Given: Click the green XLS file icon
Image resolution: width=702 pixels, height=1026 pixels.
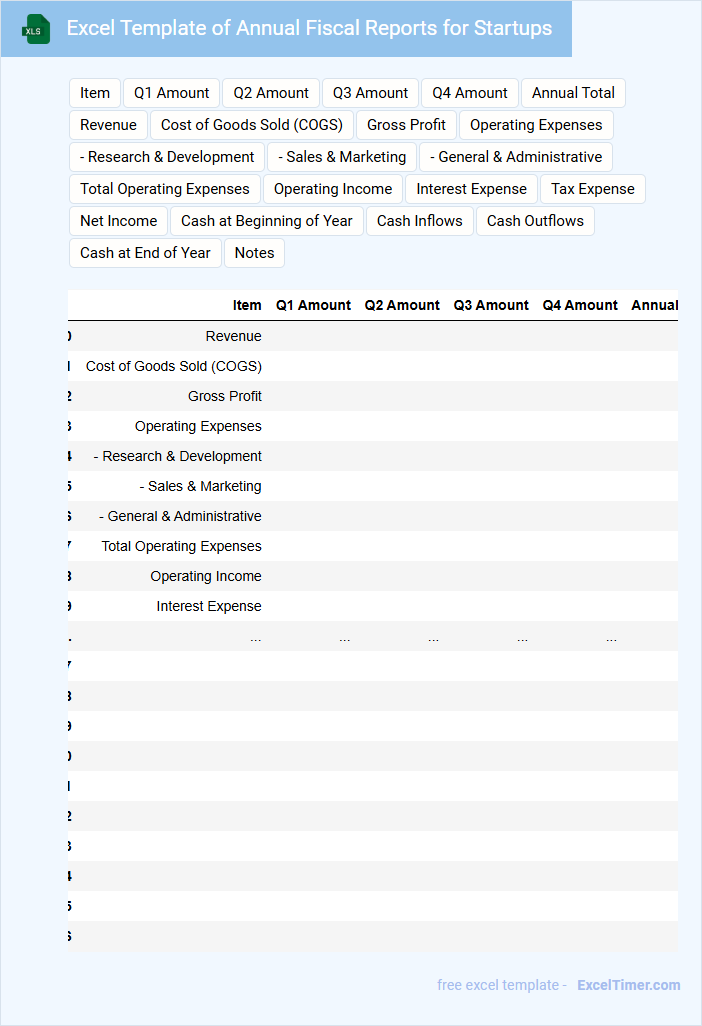Looking at the screenshot, I should 36,29.
